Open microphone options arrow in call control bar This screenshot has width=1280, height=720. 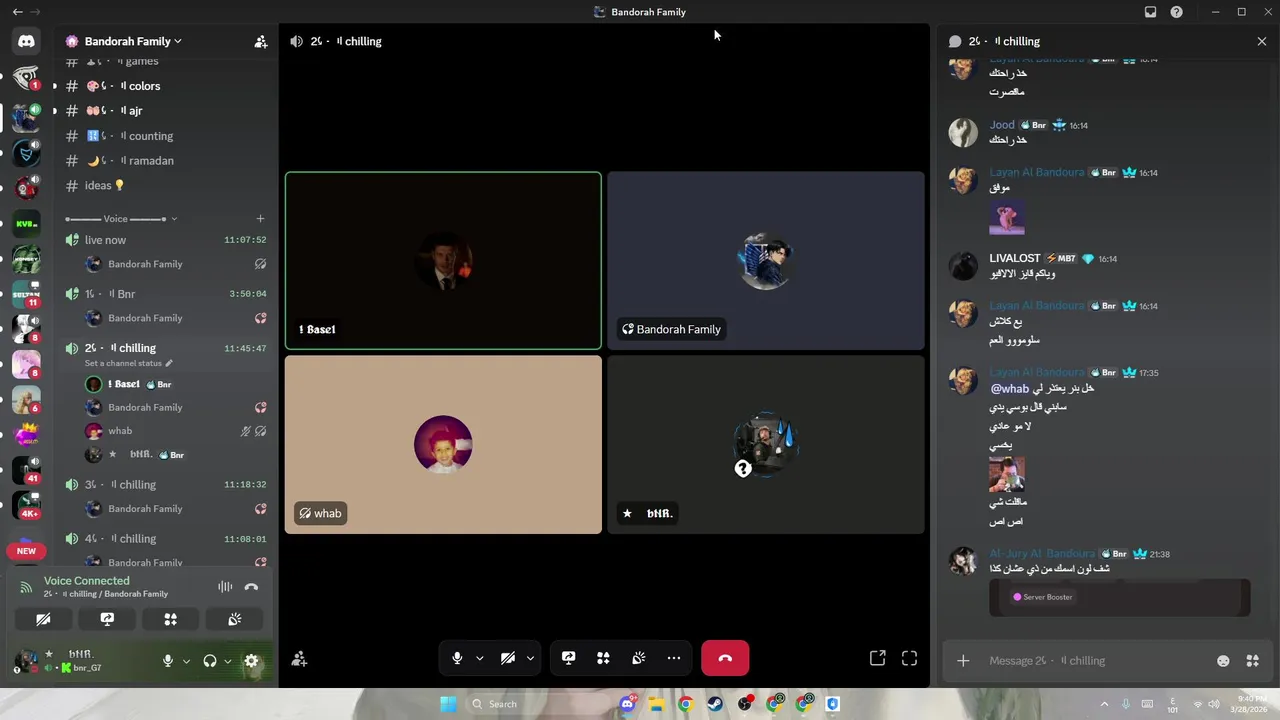pyautogui.click(x=480, y=658)
